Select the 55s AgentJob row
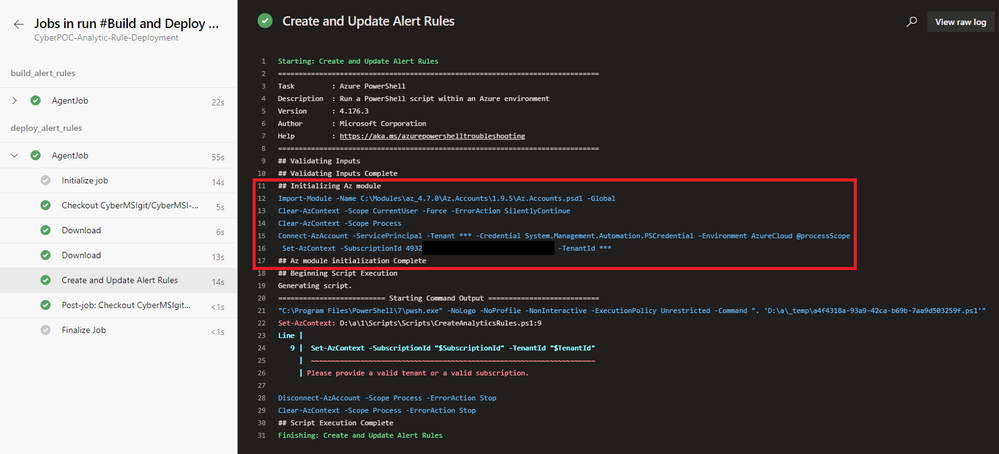The width and height of the screenshot is (999, 454). point(119,155)
